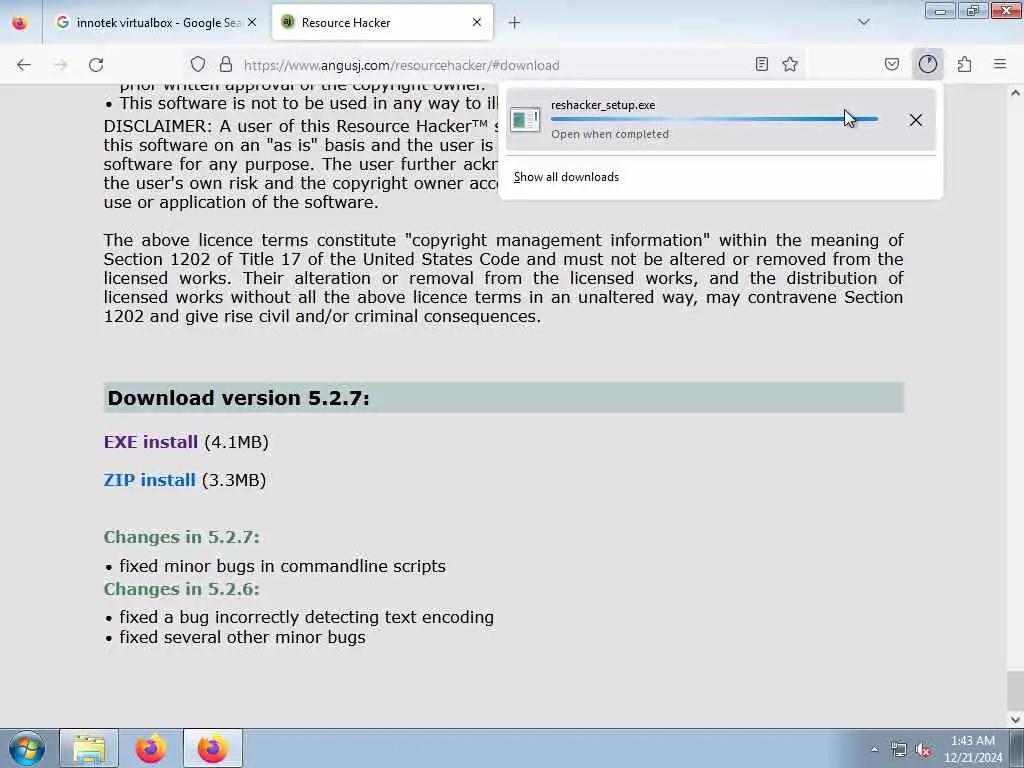Screen dimensions: 1024x768
Task: Download the EXE install link
Action: point(151,442)
